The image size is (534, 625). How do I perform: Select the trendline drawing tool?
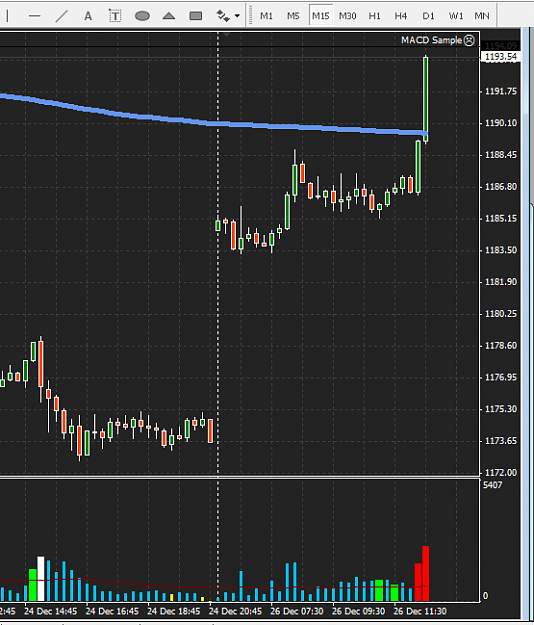61,16
